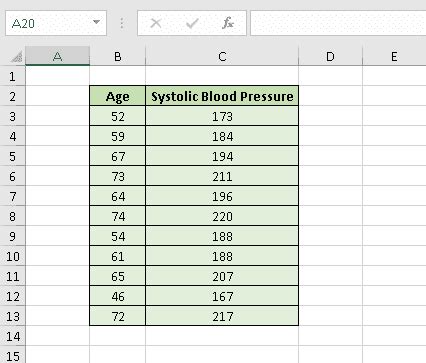426x363 pixels.
Task: Select row 2 header
Action: 13,96
